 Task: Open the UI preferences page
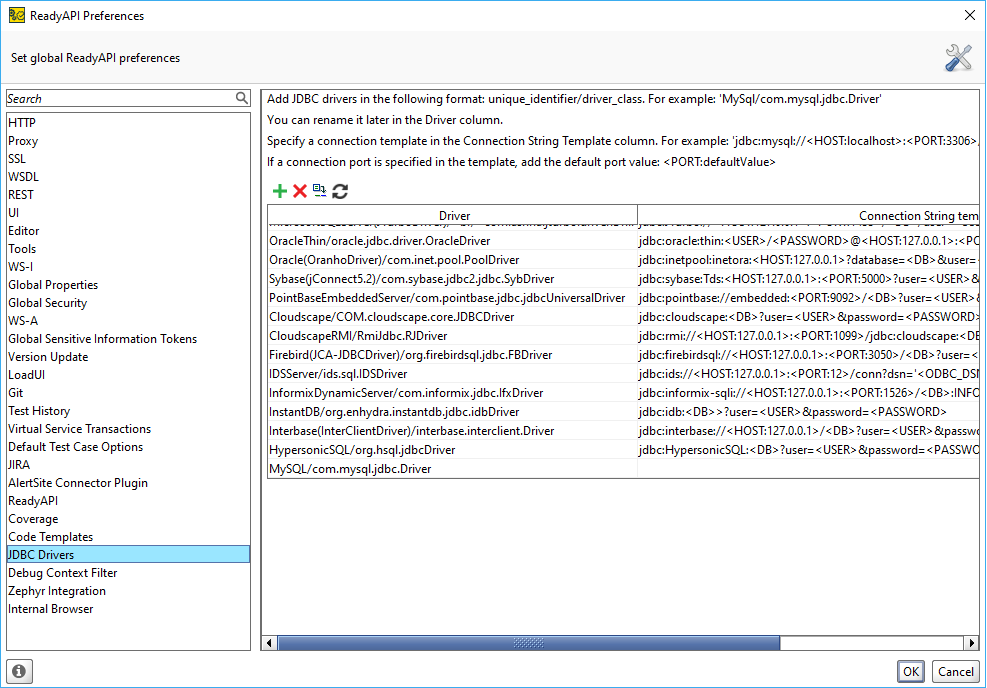click(x=128, y=213)
